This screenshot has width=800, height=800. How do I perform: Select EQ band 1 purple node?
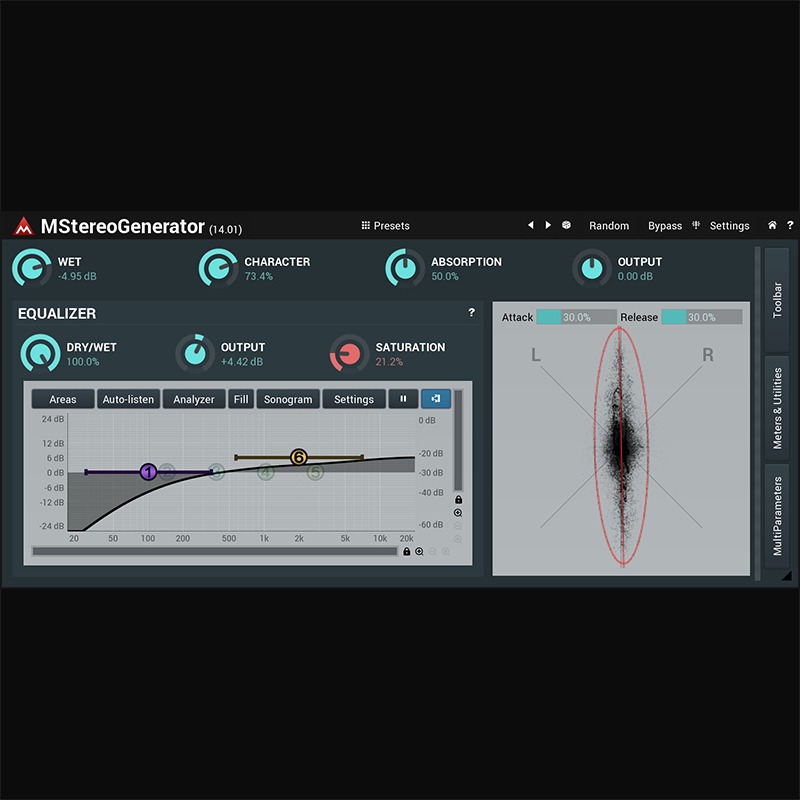(x=148, y=472)
